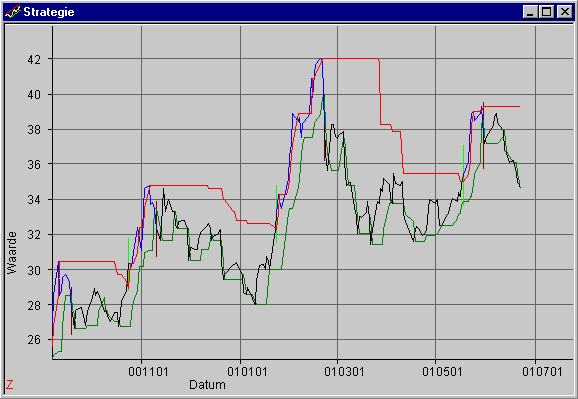
Task: Select the 001101 date tick label
Action: [148, 371]
